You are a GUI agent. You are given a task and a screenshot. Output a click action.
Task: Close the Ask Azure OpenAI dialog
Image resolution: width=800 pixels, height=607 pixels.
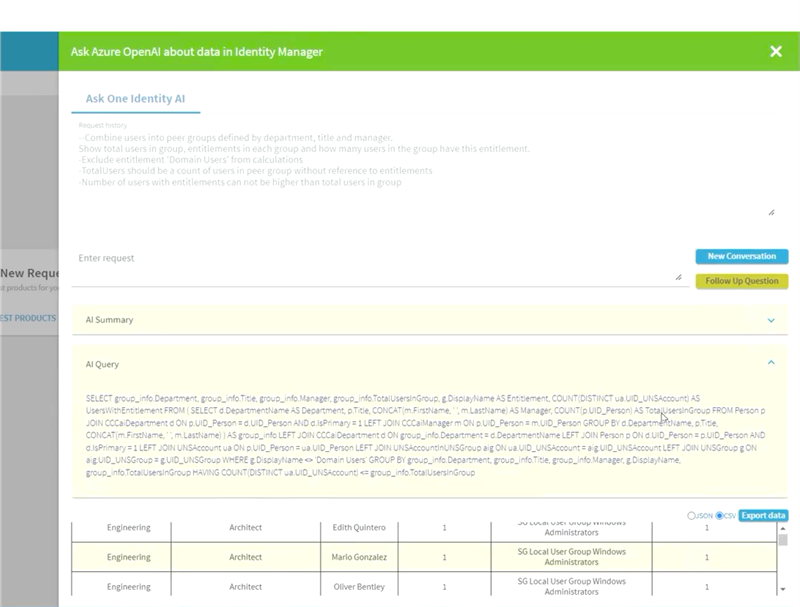point(776,52)
